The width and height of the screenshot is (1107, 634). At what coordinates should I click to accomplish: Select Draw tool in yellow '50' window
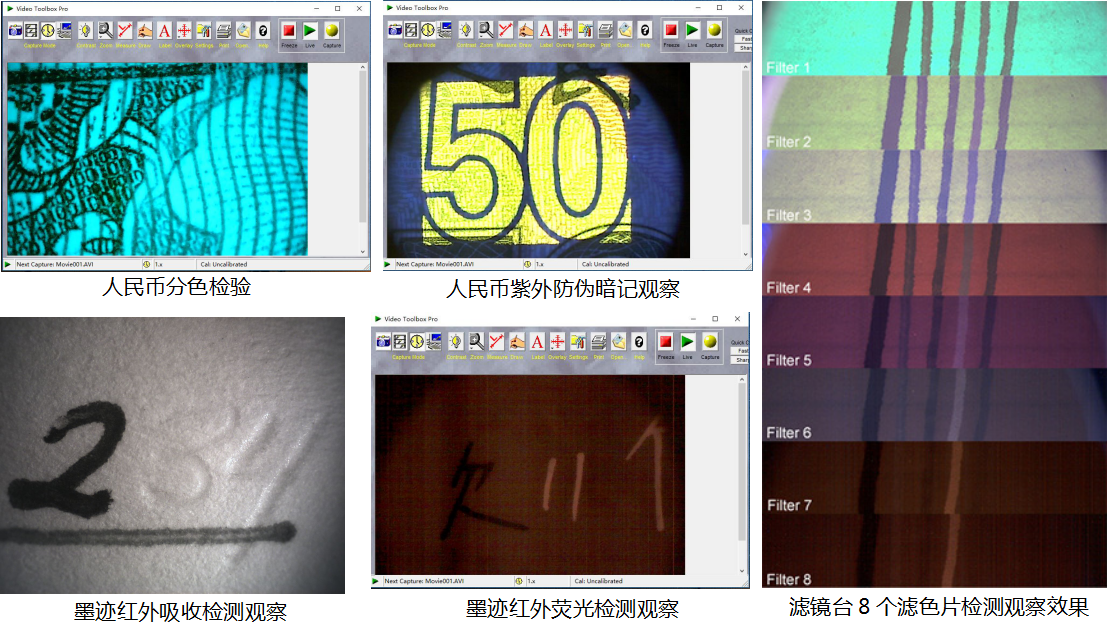coord(526,30)
